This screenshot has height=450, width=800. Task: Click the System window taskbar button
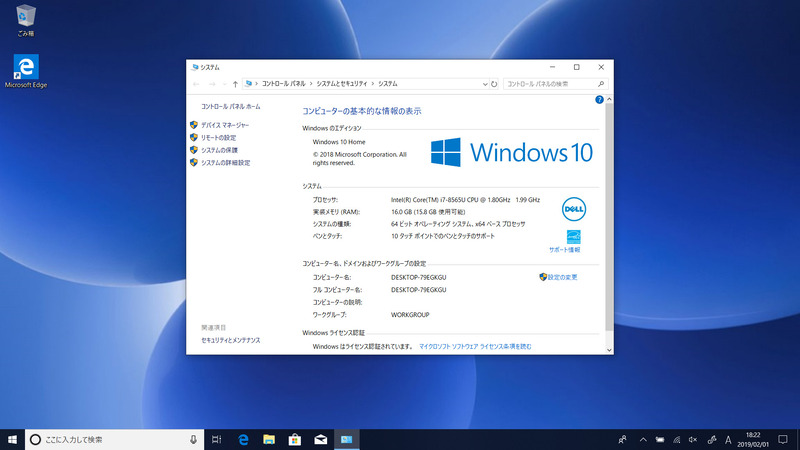point(346,439)
